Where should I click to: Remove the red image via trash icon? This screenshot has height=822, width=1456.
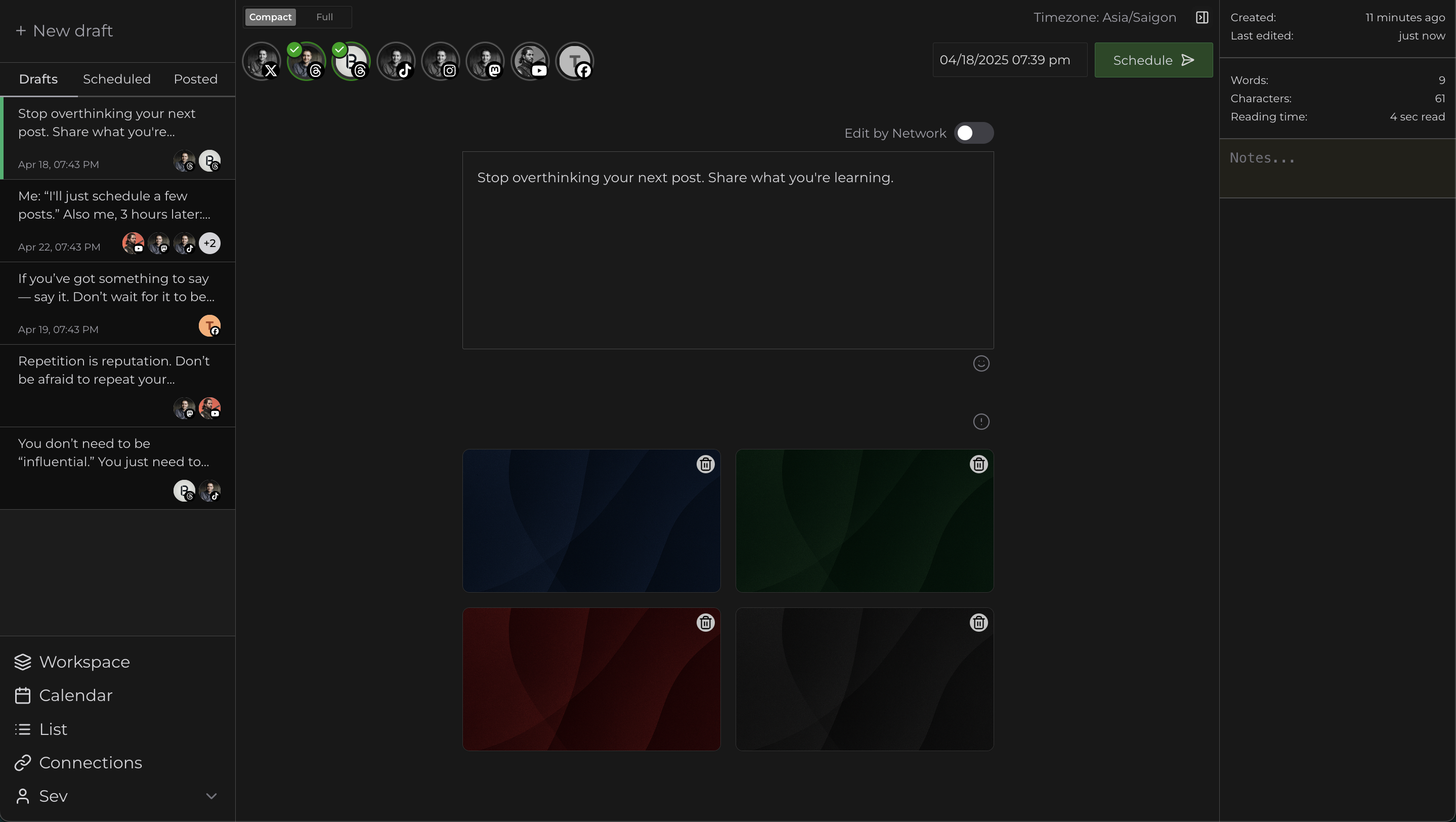pyautogui.click(x=705, y=623)
